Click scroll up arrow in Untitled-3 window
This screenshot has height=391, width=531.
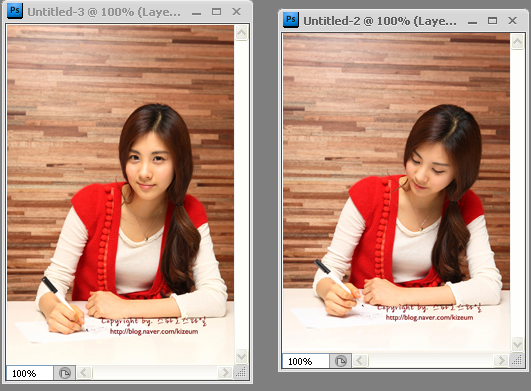[x=241, y=33]
